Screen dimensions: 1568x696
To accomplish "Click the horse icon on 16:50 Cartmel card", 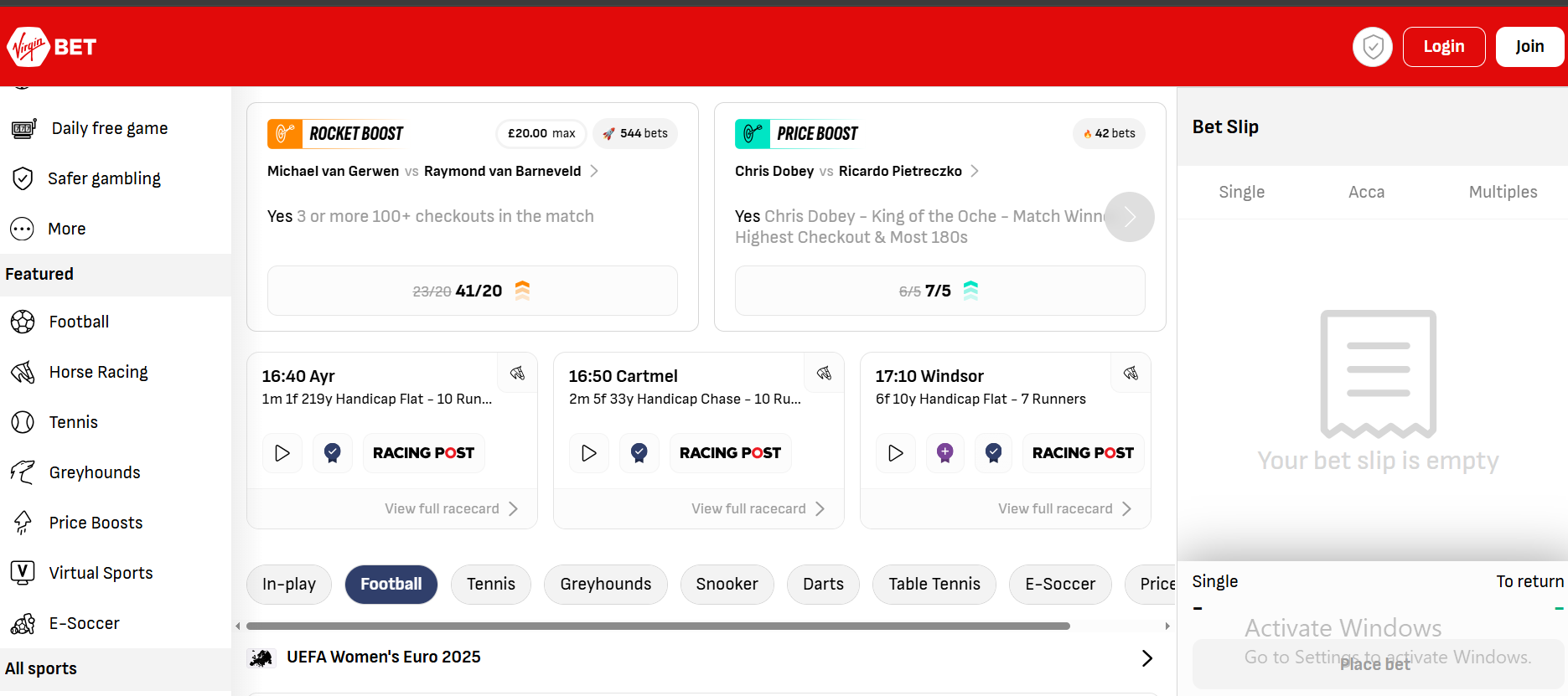I will pos(825,373).
